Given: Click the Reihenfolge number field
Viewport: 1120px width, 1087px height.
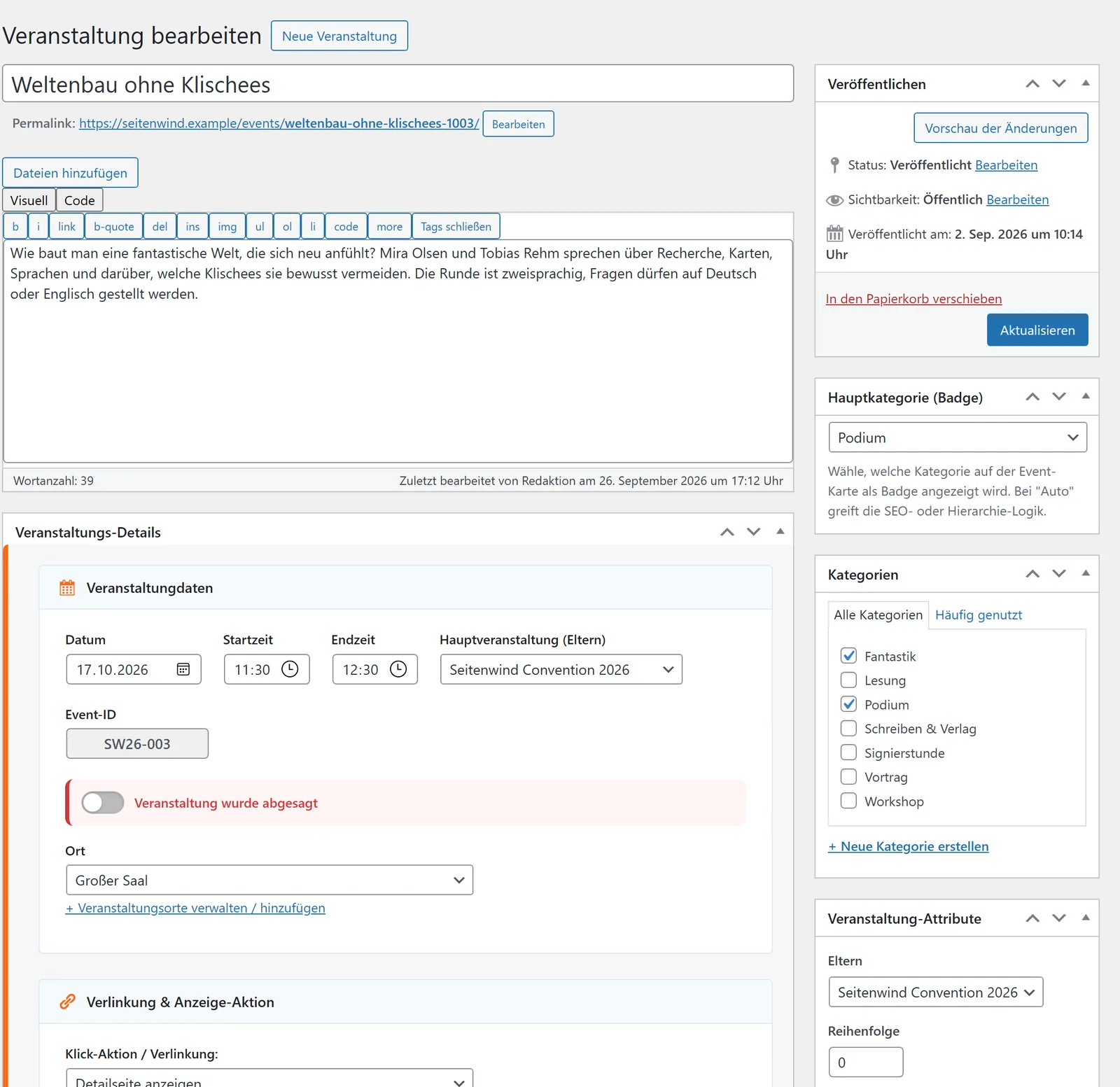Looking at the screenshot, I should pyautogui.click(x=866, y=1062).
